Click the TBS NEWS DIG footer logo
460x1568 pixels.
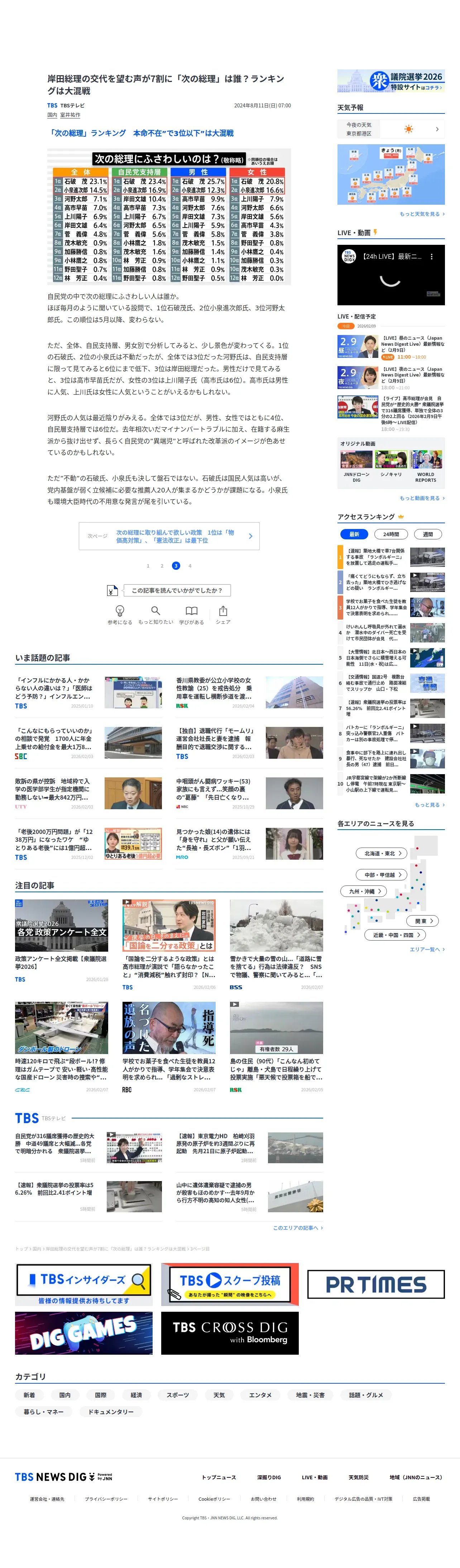[63, 1477]
